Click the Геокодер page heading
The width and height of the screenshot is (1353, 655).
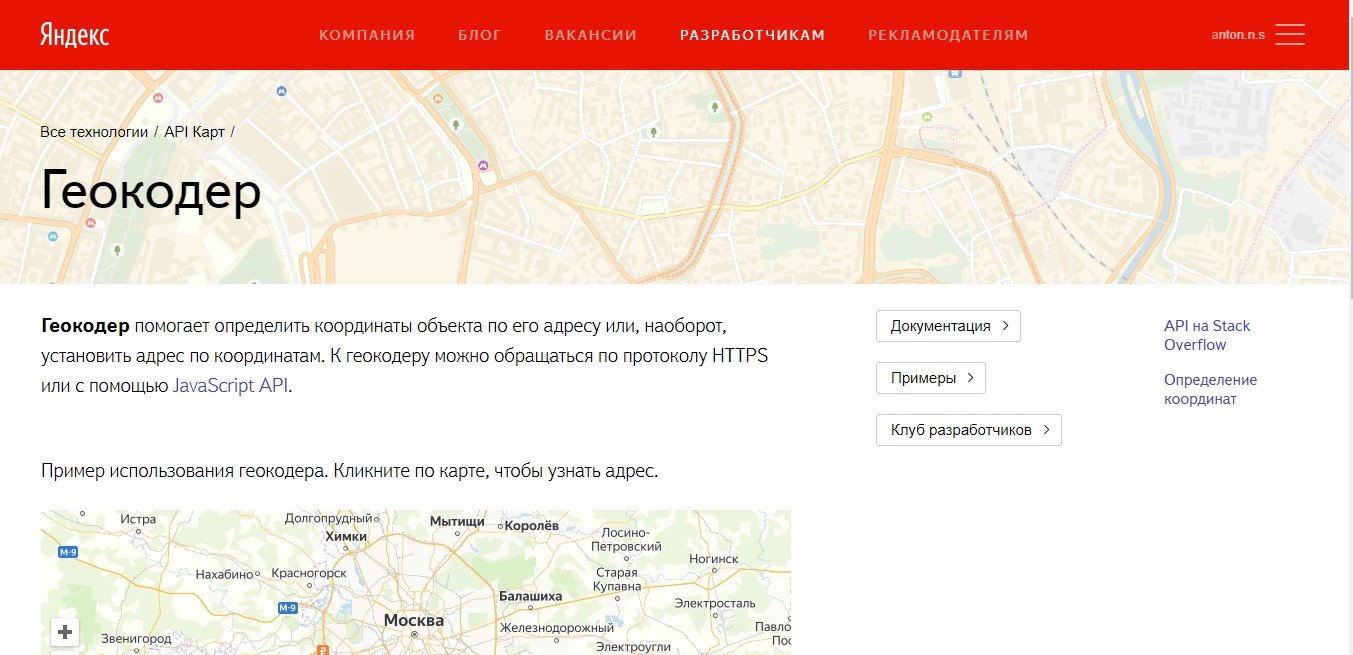point(151,191)
